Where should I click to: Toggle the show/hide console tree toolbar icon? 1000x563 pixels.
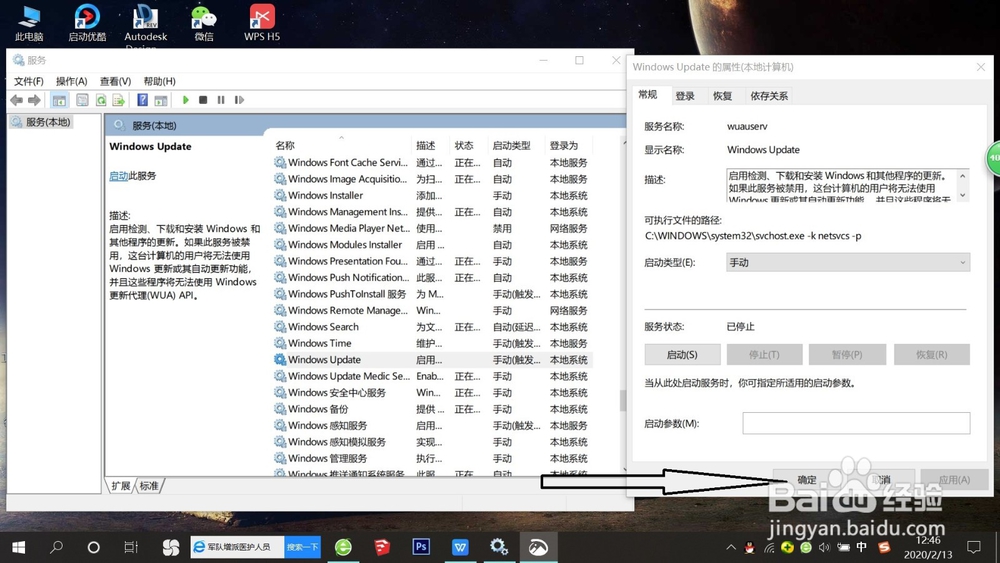[x=59, y=100]
